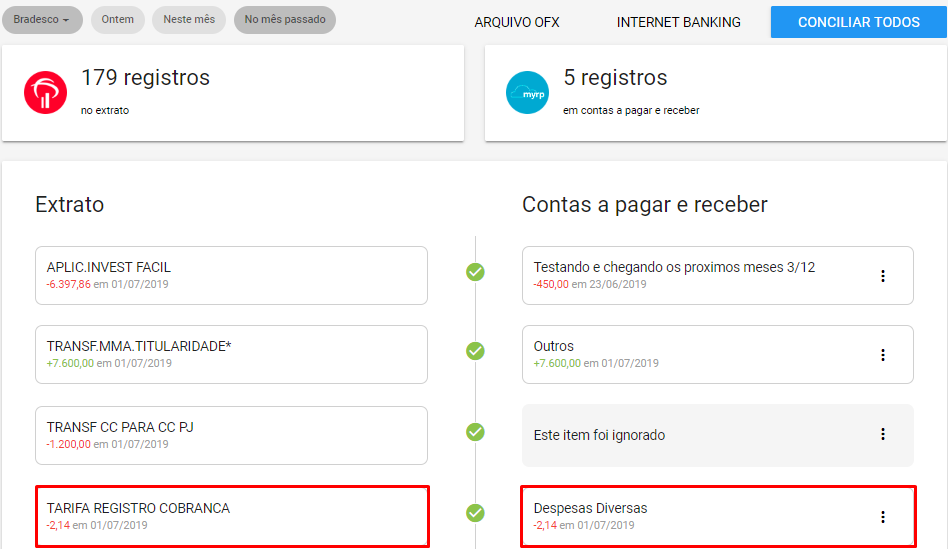
Task: Click green checkmark beside TRANSF CC PARA CC PJ
Action: pos(475,432)
